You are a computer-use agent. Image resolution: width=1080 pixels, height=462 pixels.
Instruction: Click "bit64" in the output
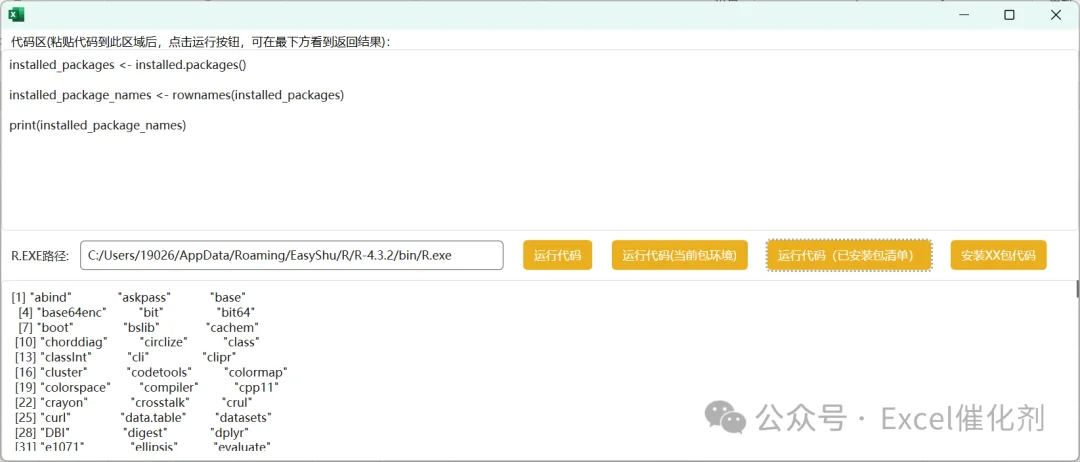[236, 312]
